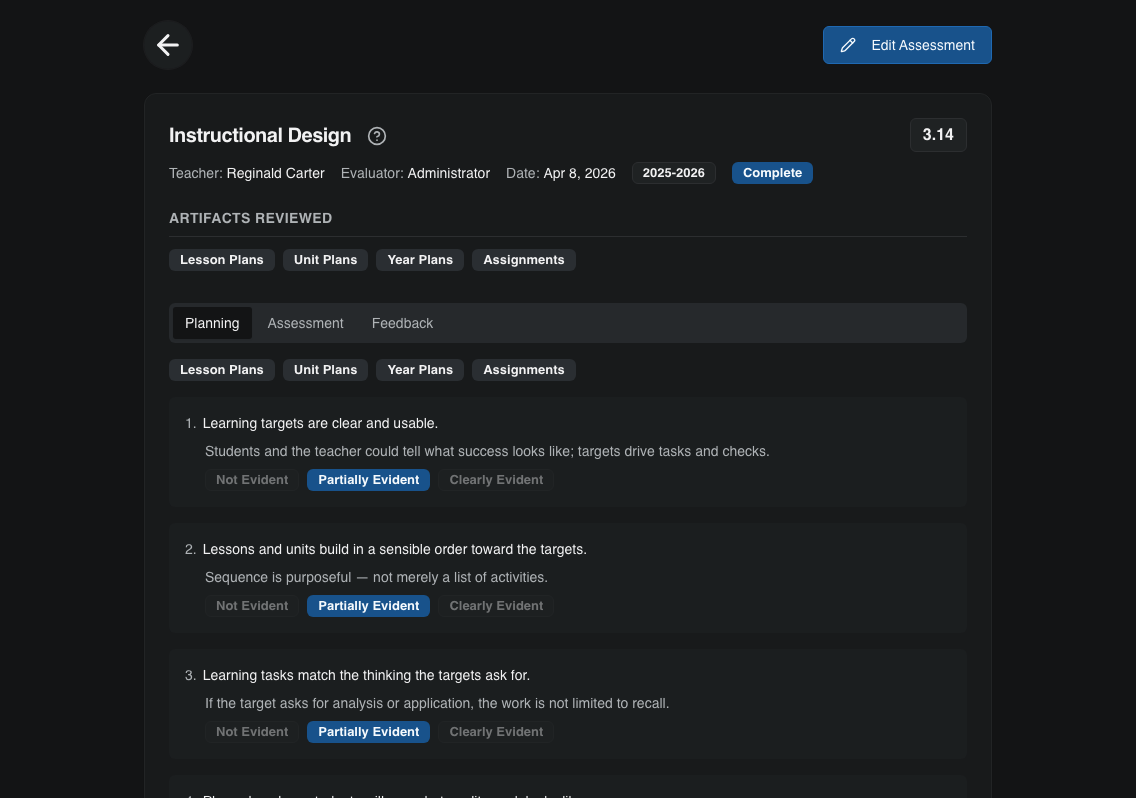Select Partially Evident for sensible order item
Viewport: 1136px width, 798px height.
pyautogui.click(x=368, y=606)
